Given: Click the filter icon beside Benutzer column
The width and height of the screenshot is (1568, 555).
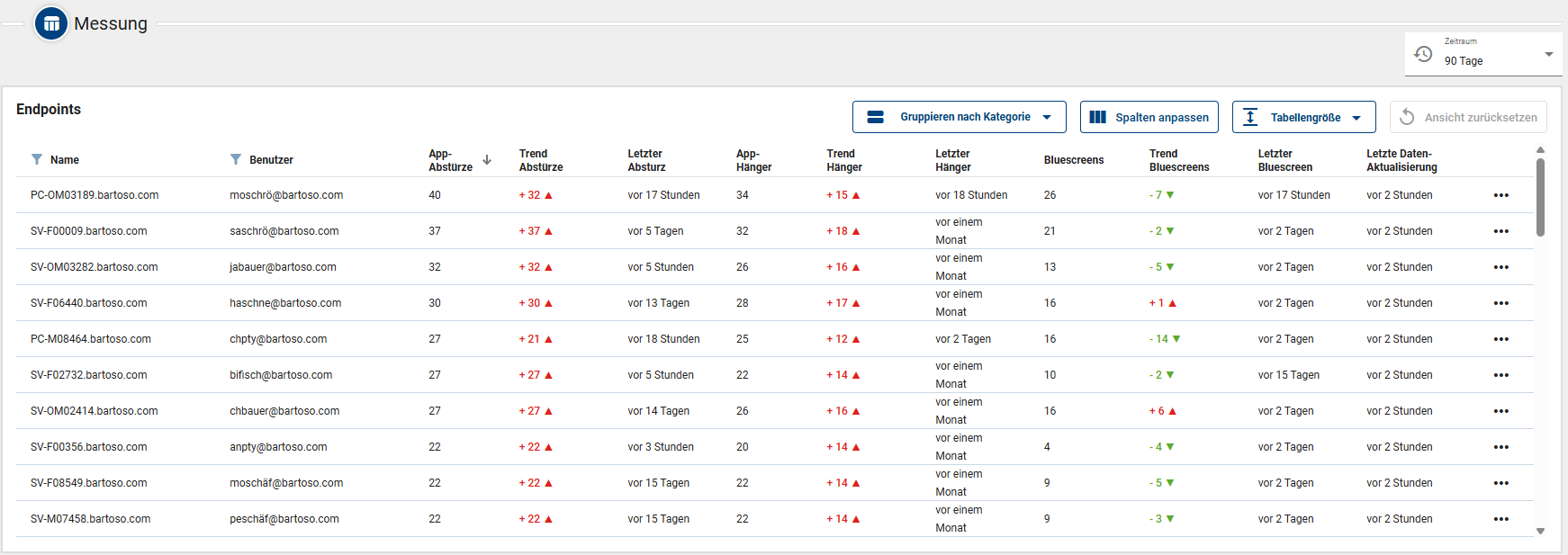Looking at the screenshot, I should pyautogui.click(x=236, y=159).
